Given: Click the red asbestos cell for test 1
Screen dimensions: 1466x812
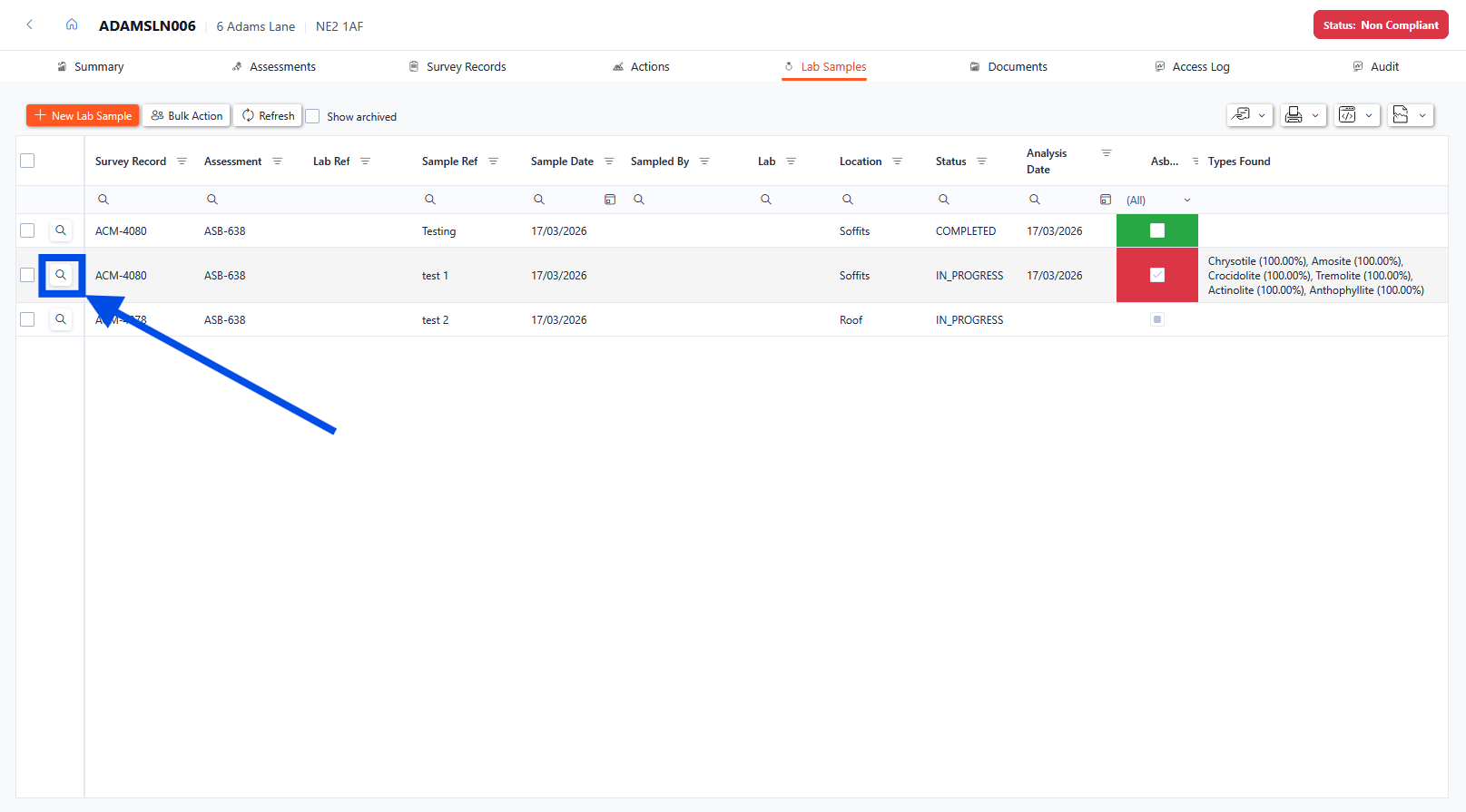Looking at the screenshot, I should (x=1156, y=275).
